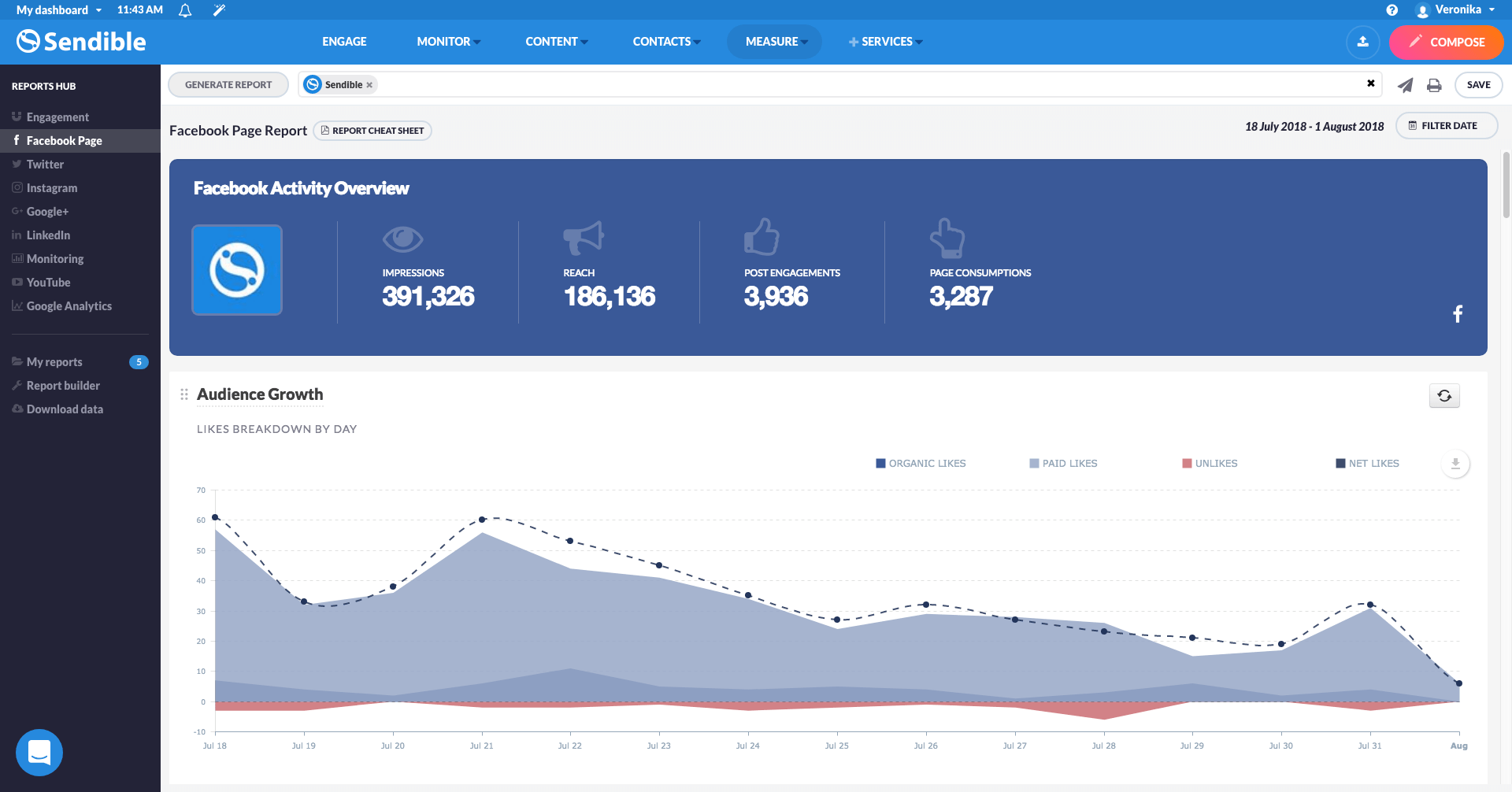
Task: Click the Jul 21 net likes data point
Action: [x=482, y=520]
